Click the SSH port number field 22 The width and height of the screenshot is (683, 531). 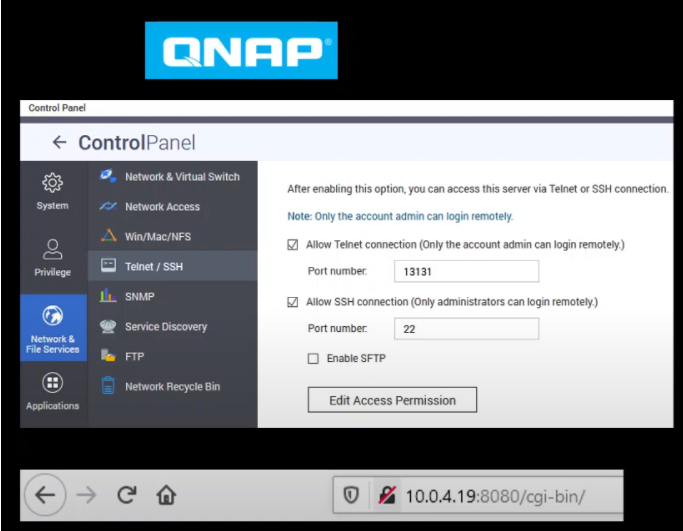(x=467, y=328)
